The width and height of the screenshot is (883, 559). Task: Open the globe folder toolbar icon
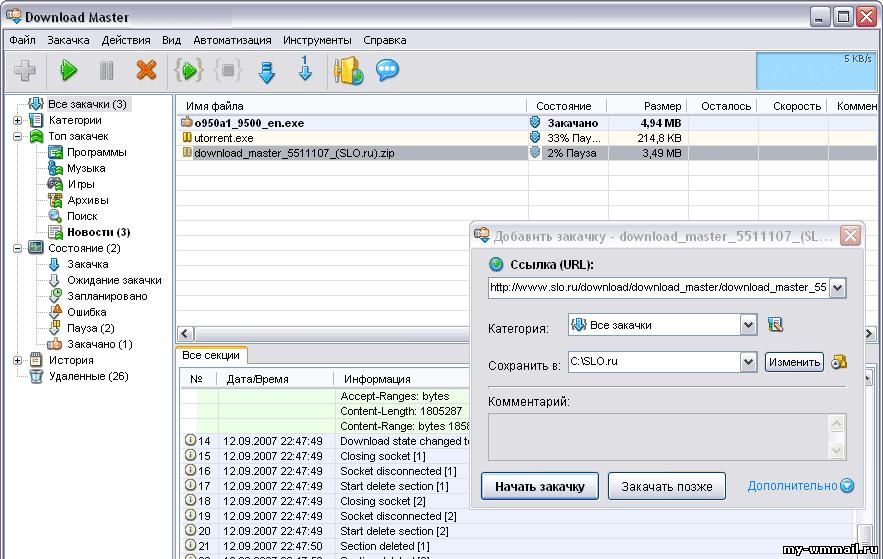tap(349, 71)
